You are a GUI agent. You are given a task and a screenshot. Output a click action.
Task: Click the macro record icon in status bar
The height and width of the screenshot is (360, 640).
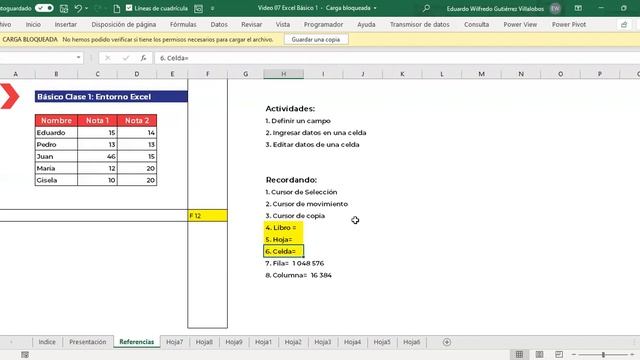click(25, 355)
